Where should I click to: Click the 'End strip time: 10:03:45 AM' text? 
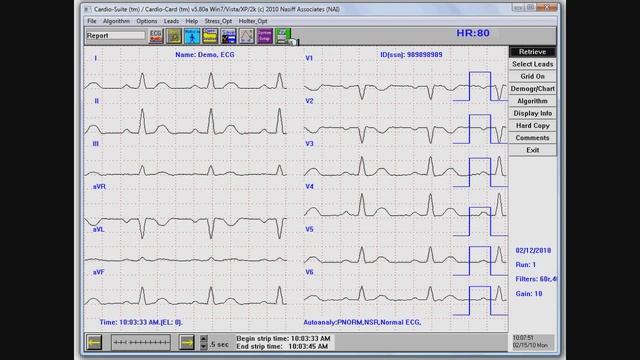click(x=282, y=347)
